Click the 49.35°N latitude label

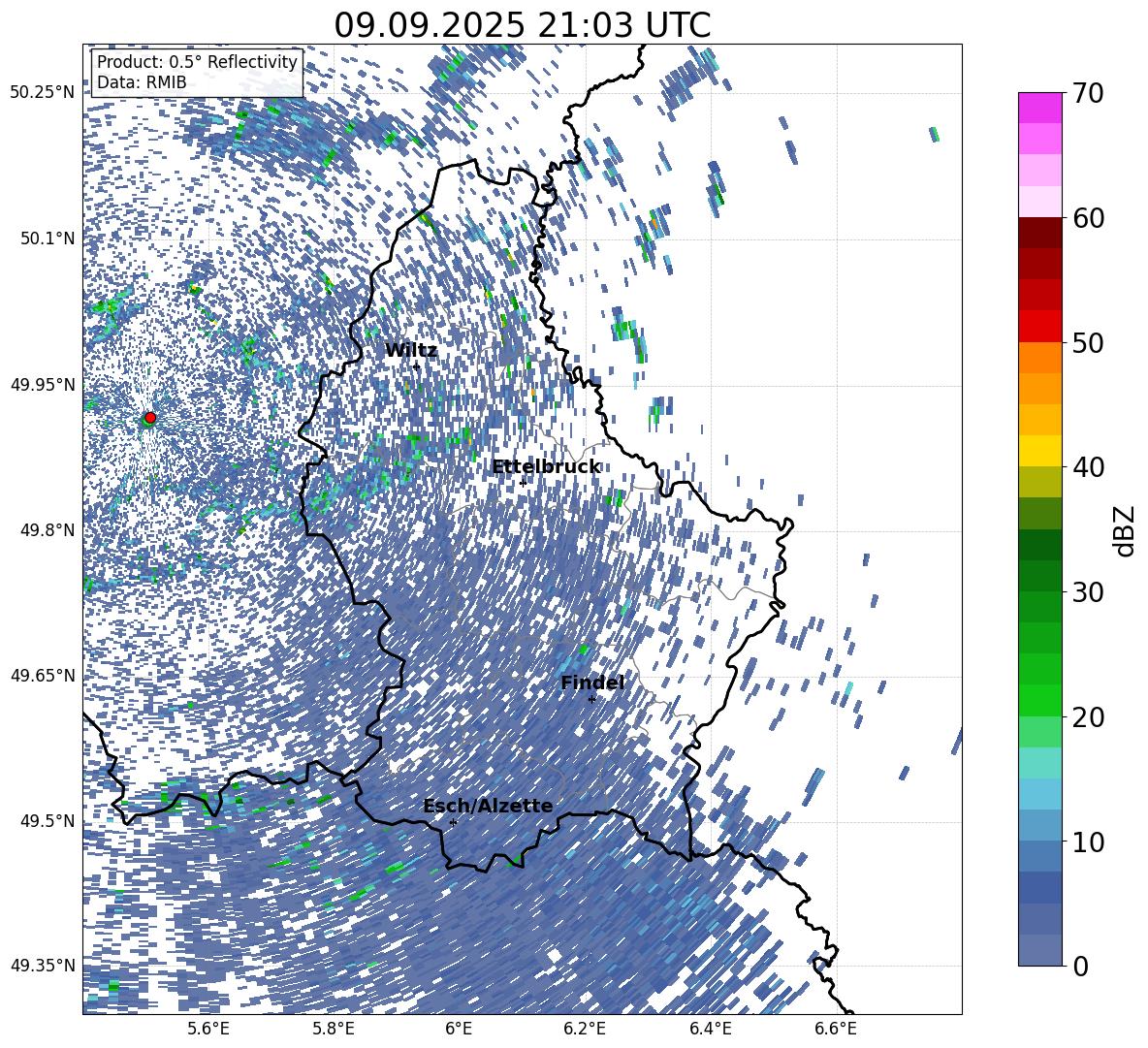(x=43, y=966)
